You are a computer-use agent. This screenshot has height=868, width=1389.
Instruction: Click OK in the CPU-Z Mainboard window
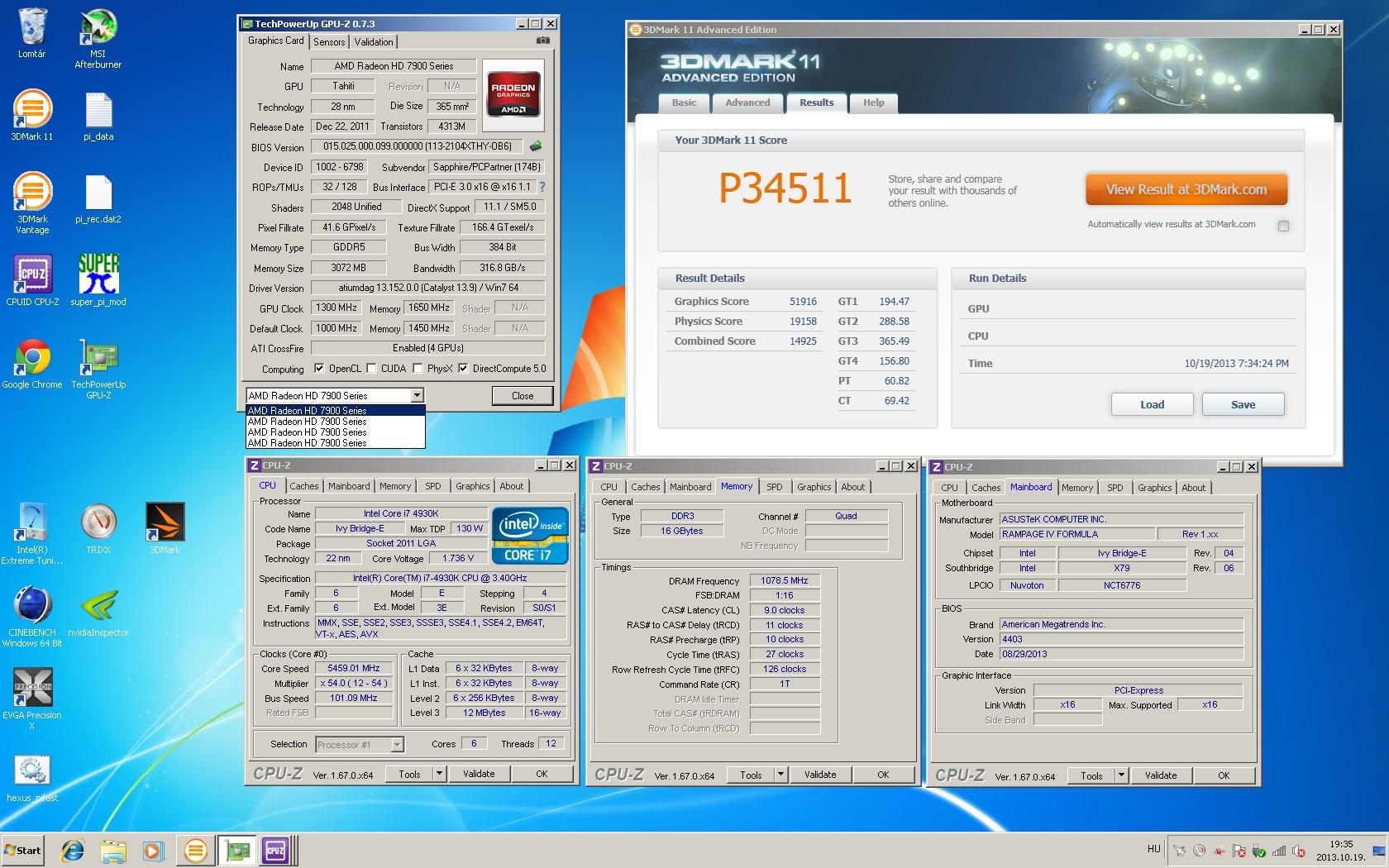(1224, 775)
